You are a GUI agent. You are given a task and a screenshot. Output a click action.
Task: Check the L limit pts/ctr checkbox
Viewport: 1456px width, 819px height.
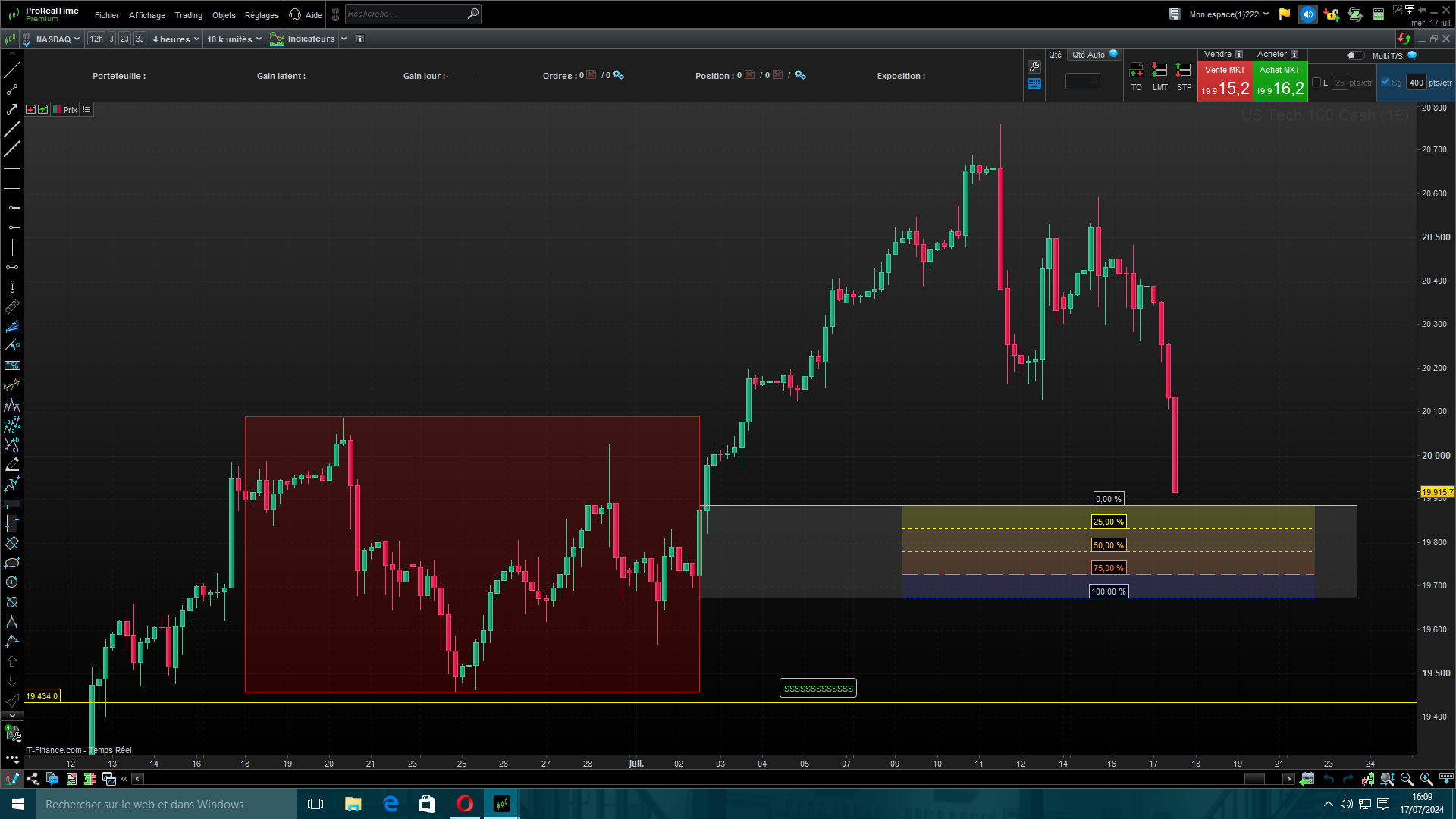[x=1316, y=83]
